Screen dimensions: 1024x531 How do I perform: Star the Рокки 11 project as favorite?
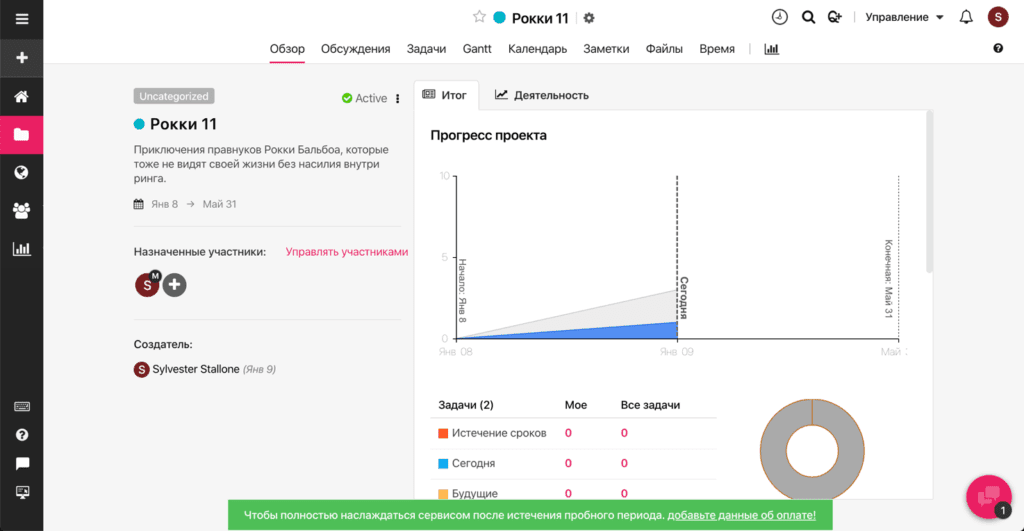(x=479, y=17)
